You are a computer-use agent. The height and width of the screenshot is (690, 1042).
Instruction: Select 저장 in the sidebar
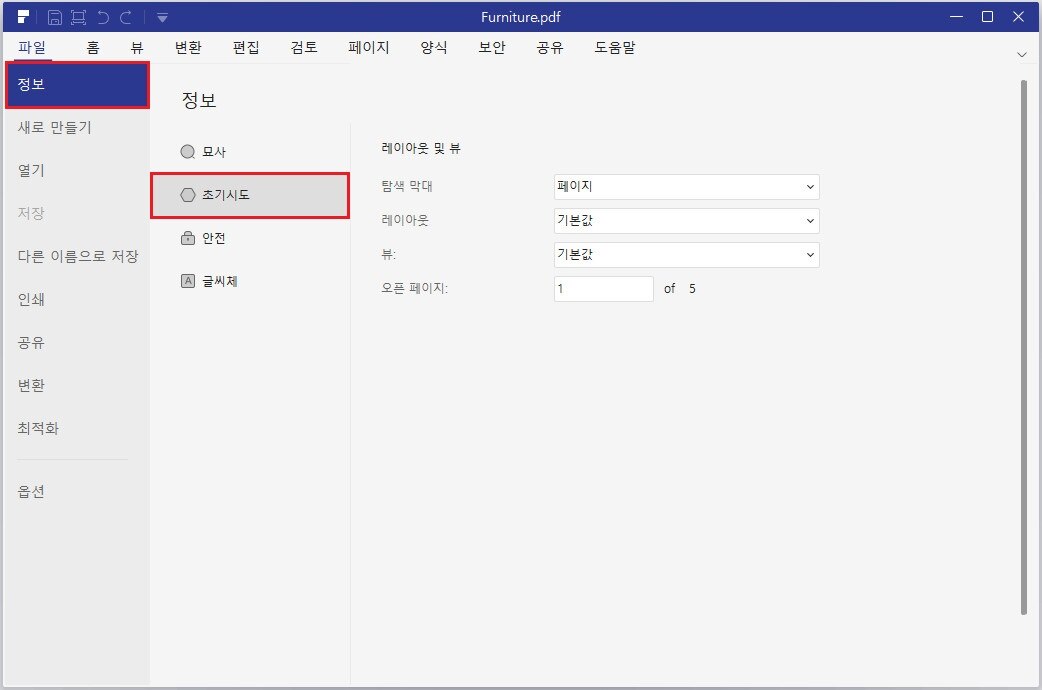(x=31, y=213)
